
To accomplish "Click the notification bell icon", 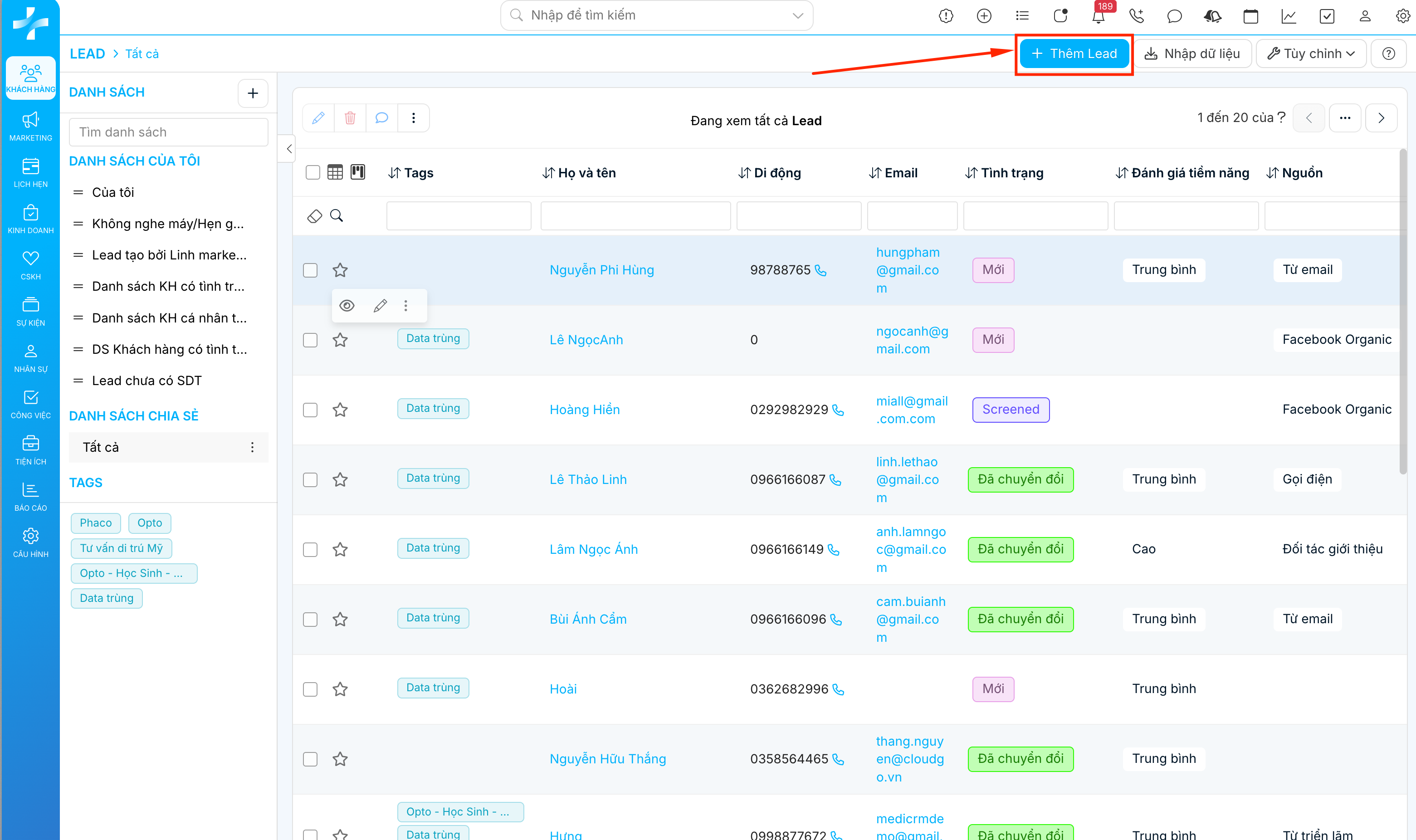I will (x=1098, y=16).
